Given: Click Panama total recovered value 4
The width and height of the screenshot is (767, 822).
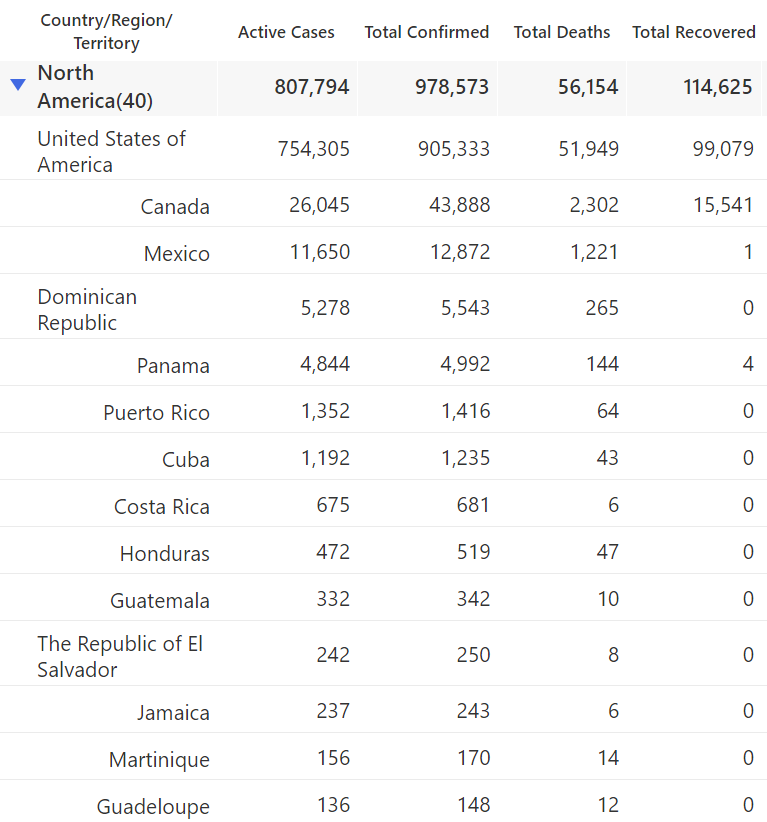Looking at the screenshot, I should point(749,364).
